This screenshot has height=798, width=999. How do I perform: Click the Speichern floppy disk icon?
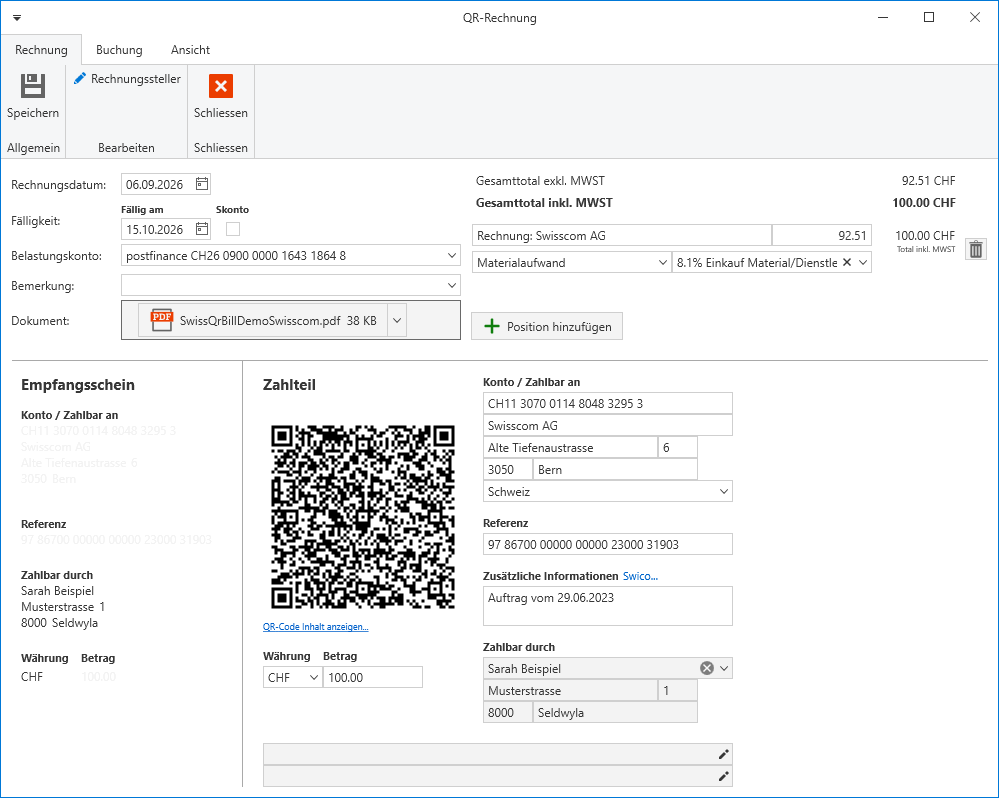pyautogui.click(x=32, y=86)
